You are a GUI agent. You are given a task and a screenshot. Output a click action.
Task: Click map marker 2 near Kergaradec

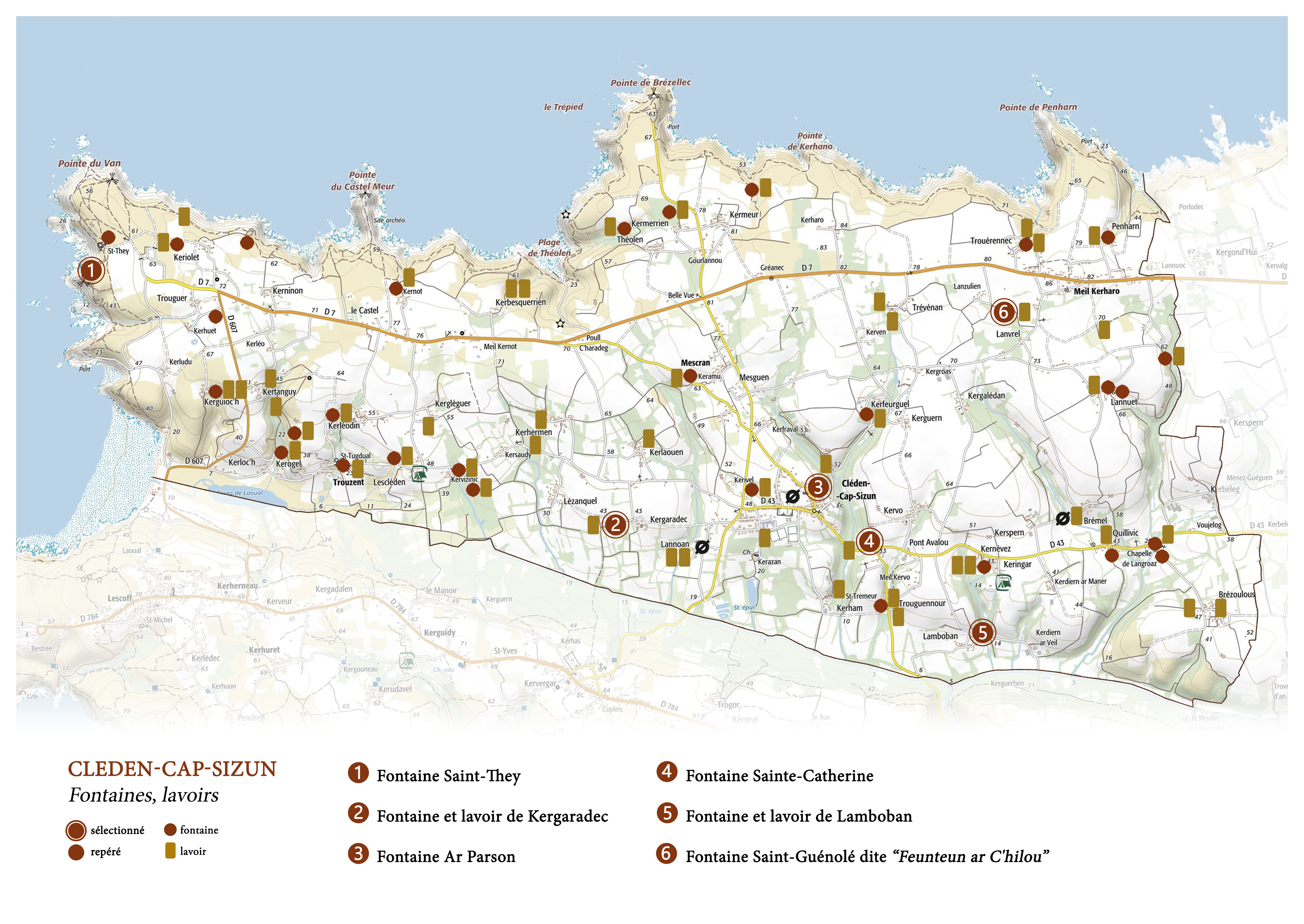(x=615, y=525)
